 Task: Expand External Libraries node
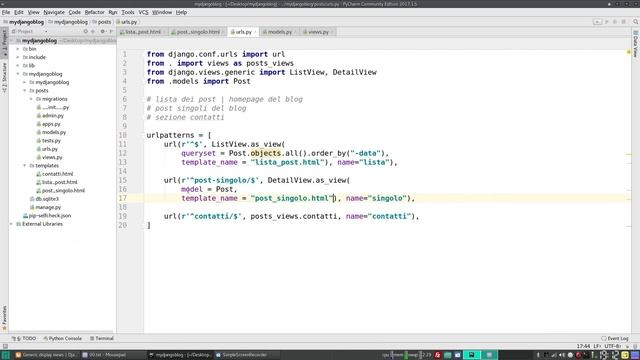(x=11, y=224)
